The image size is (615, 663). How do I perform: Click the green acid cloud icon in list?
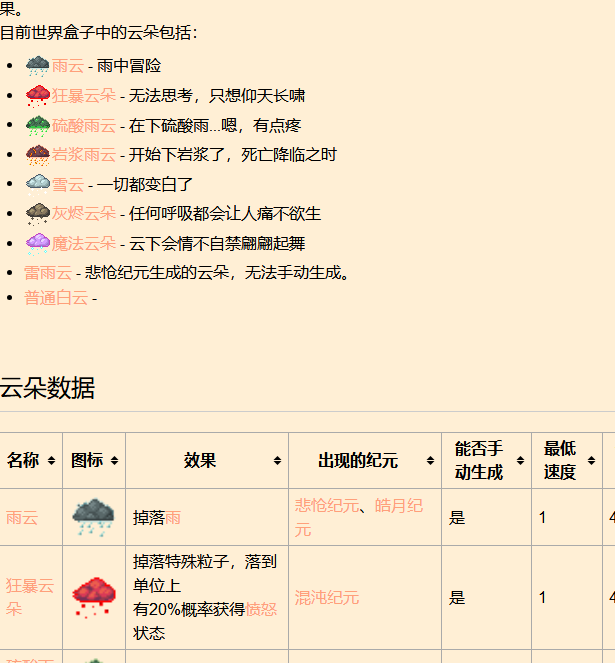pyautogui.click(x=38, y=126)
